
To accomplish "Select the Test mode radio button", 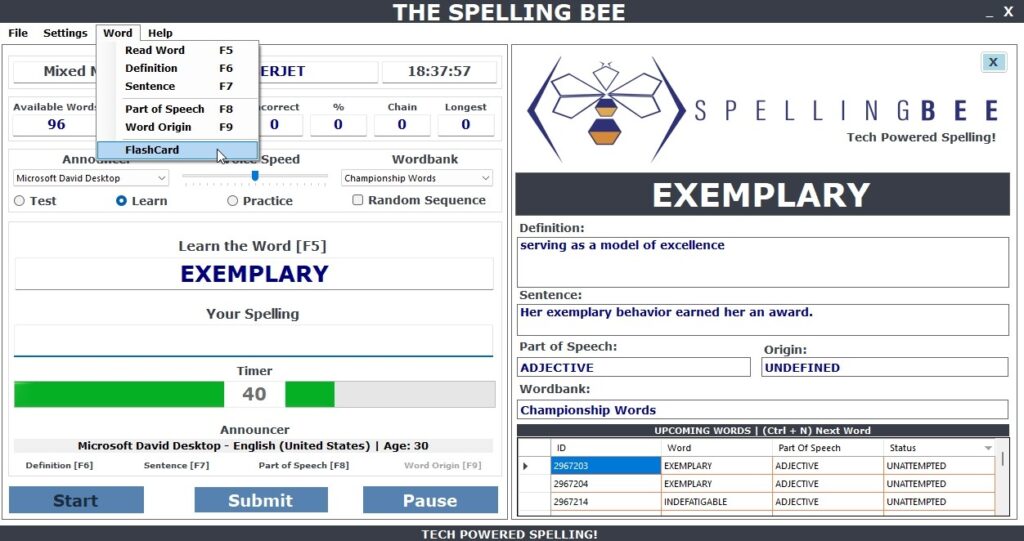I will coord(20,201).
